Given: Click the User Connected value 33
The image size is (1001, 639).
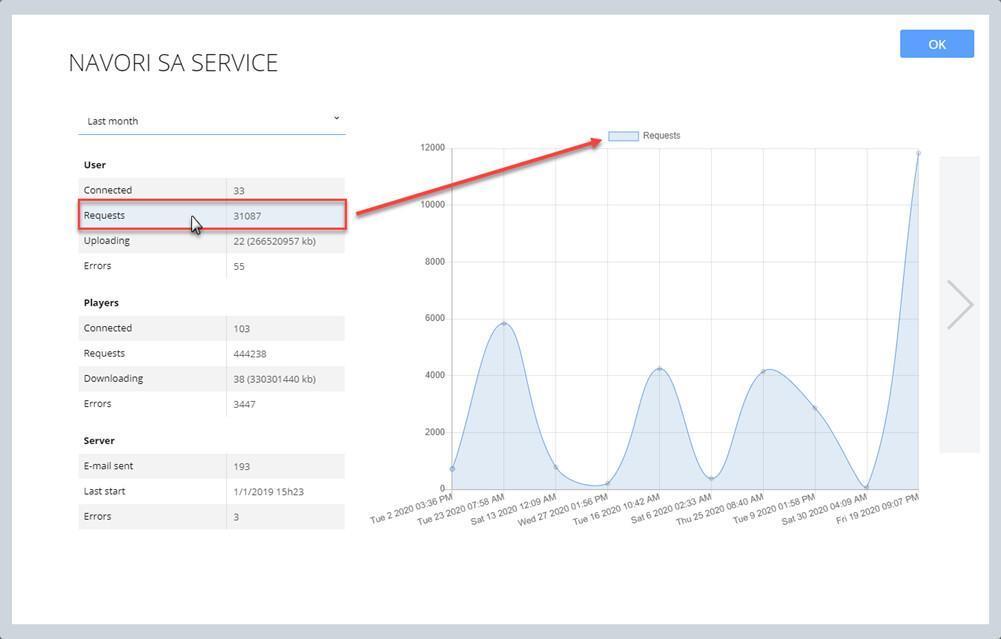Looking at the screenshot, I should (239, 191).
